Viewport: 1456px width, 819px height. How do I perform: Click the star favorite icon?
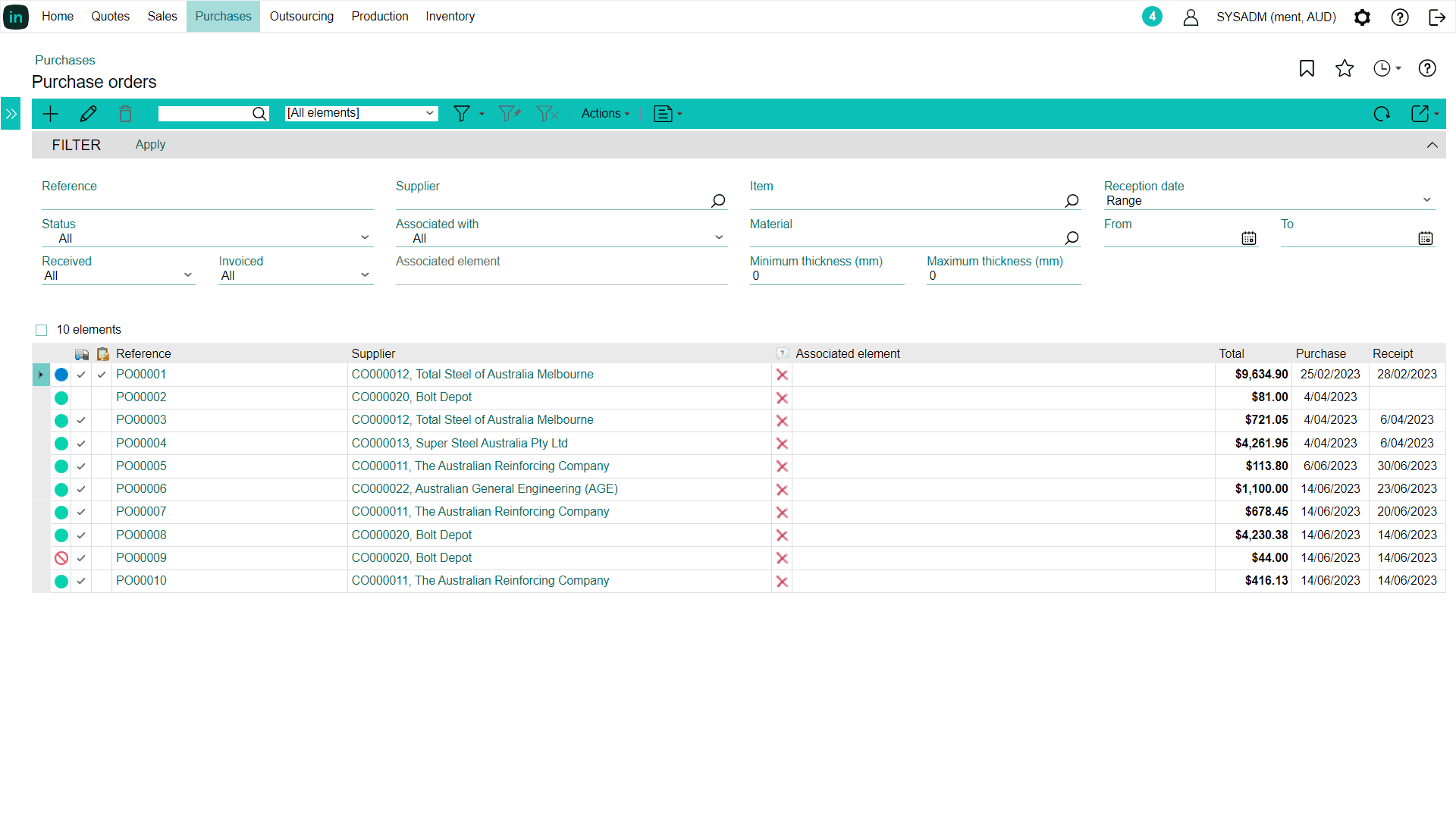[x=1345, y=68]
